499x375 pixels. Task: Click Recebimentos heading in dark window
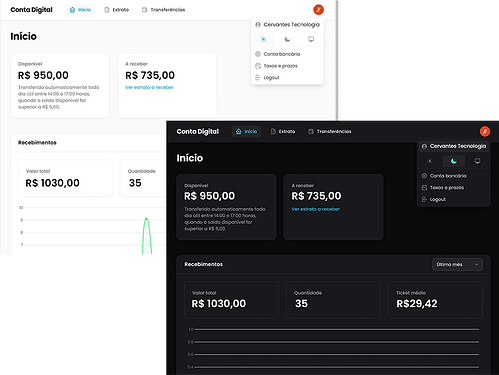tap(204, 264)
